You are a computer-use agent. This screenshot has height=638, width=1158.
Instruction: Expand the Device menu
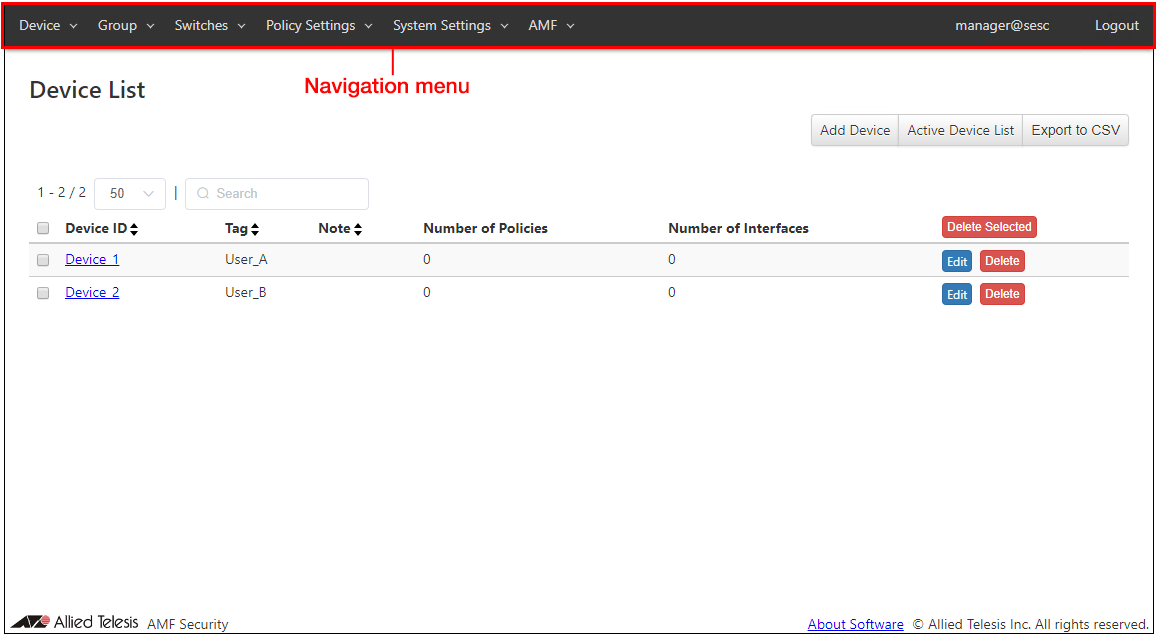48,26
